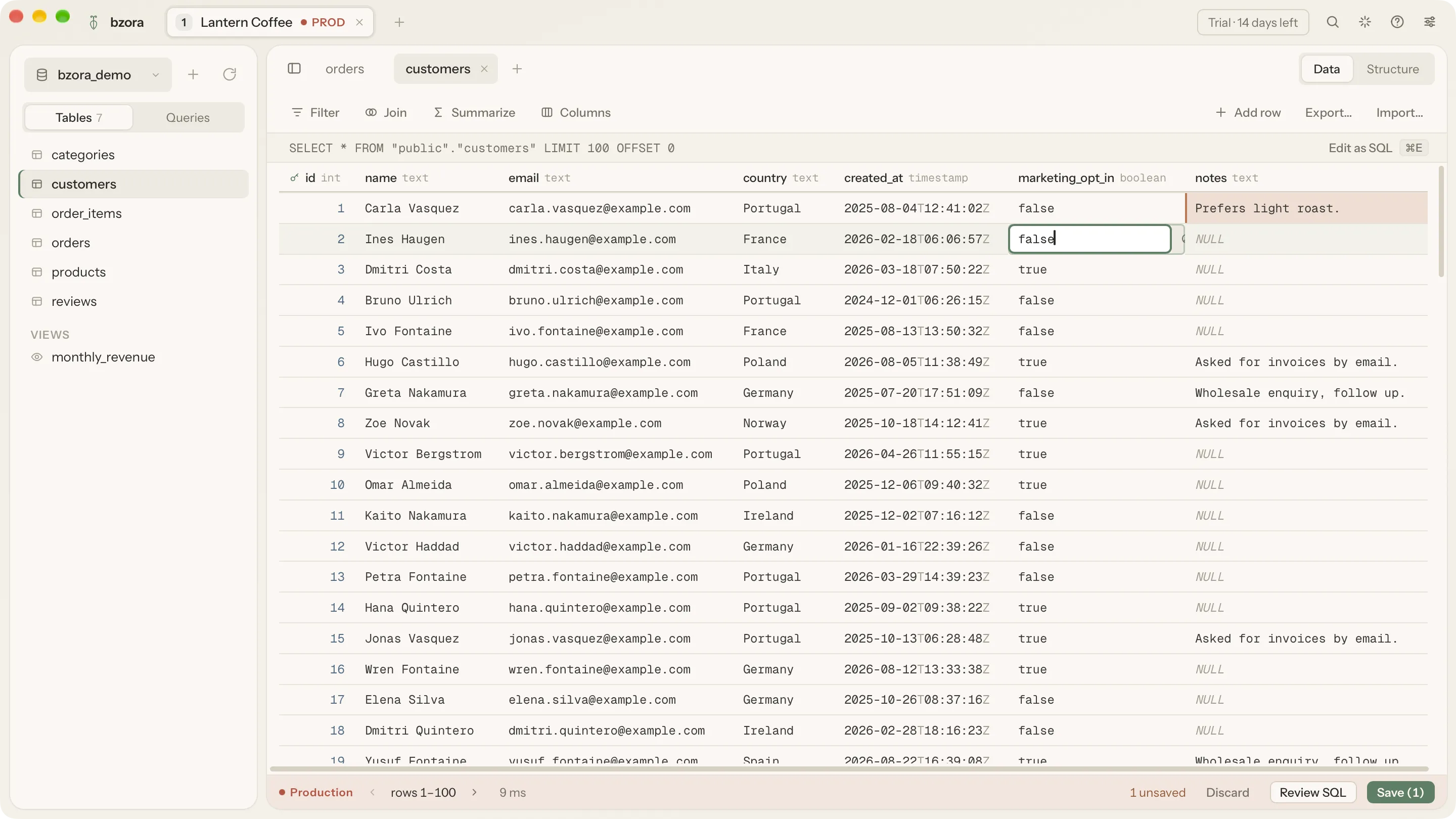The height and width of the screenshot is (819, 1456).
Task: Select the Lantern Coffee PROD tab
Action: [270, 22]
